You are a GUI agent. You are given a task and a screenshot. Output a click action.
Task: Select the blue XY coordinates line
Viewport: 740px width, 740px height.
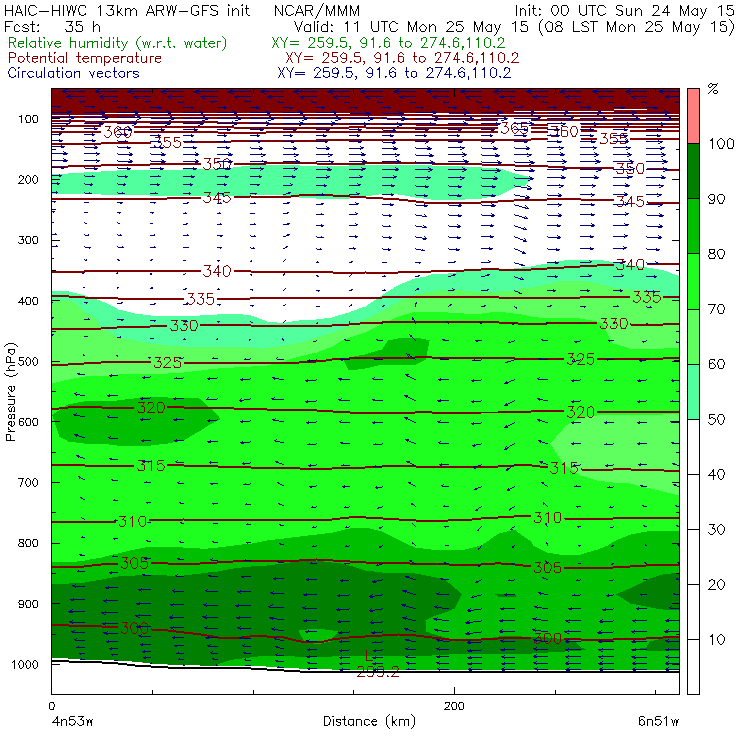394,73
